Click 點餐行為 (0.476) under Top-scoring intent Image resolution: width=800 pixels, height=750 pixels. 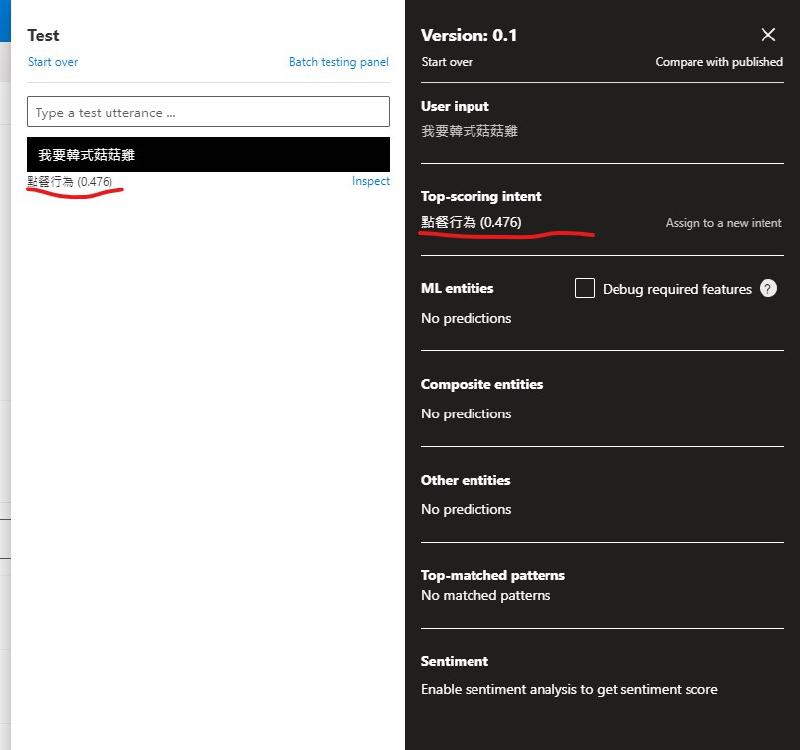pos(471,222)
